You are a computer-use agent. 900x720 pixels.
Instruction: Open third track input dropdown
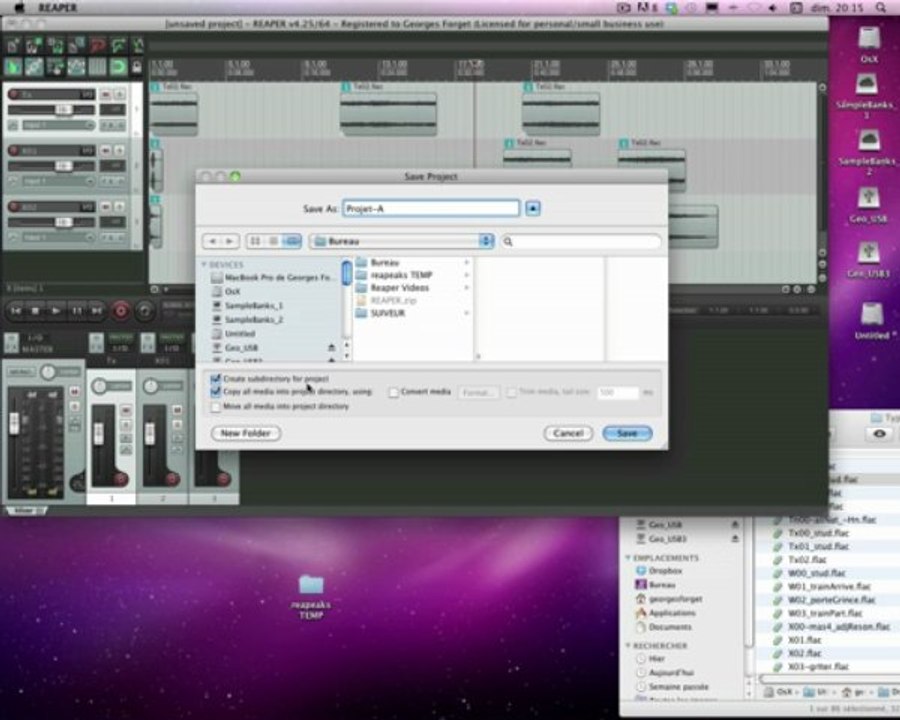coord(57,237)
